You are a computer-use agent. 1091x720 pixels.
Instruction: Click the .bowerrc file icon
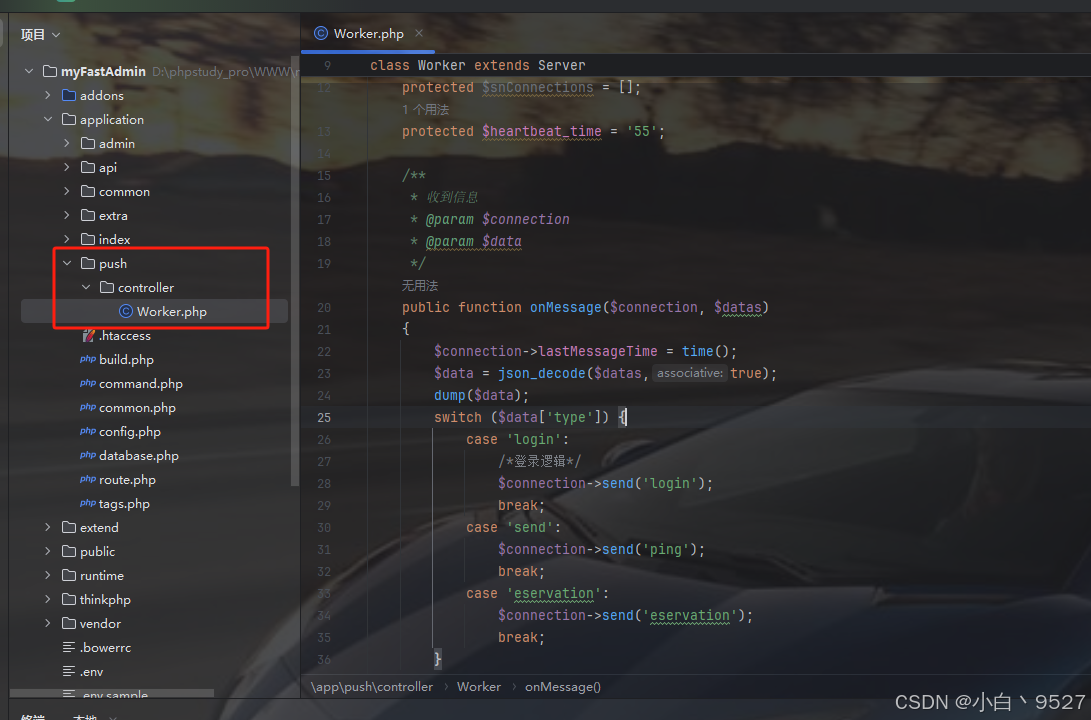pos(69,647)
